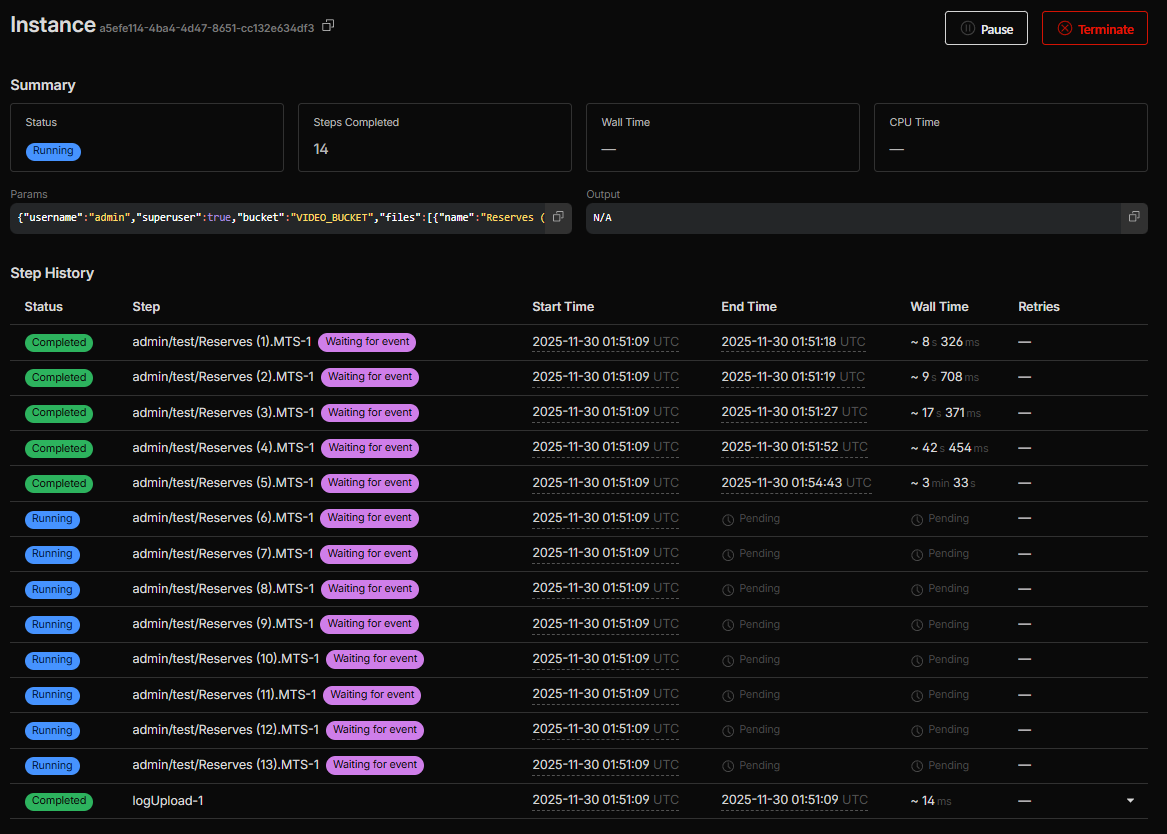1167x834 pixels.
Task: Click the pending clock in Reserves (6) Wall Time
Action: click(x=917, y=519)
